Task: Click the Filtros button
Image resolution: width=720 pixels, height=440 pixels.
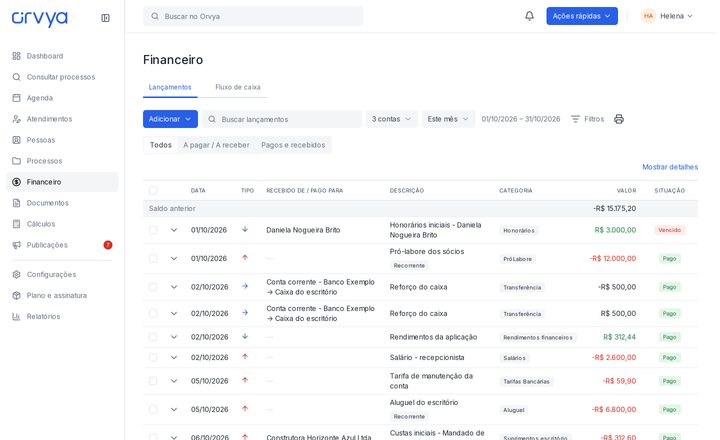Action: coord(587,119)
